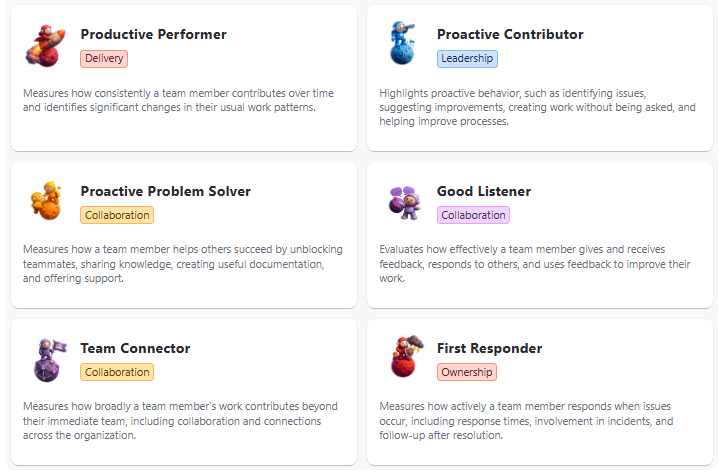This screenshot has height=474, width=723.
Task: Click the First Responder description text
Action: click(x=526, y=421)
